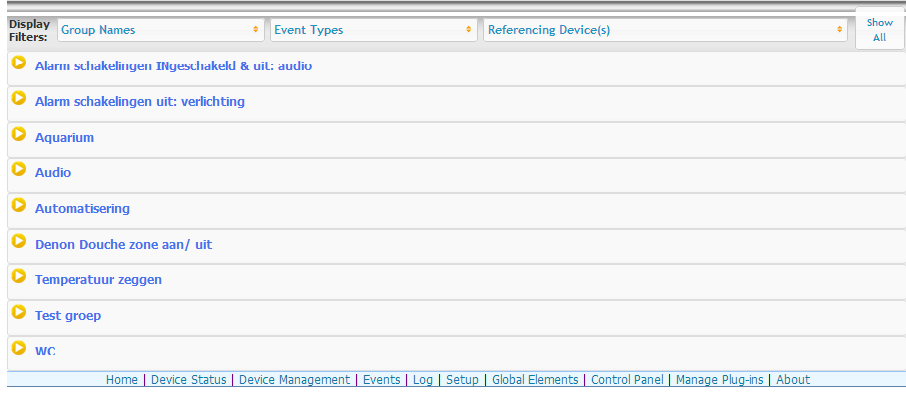This screenshot has height=404, width=906.
Task: Open Device Management from the footer menu
Action: 295,380
